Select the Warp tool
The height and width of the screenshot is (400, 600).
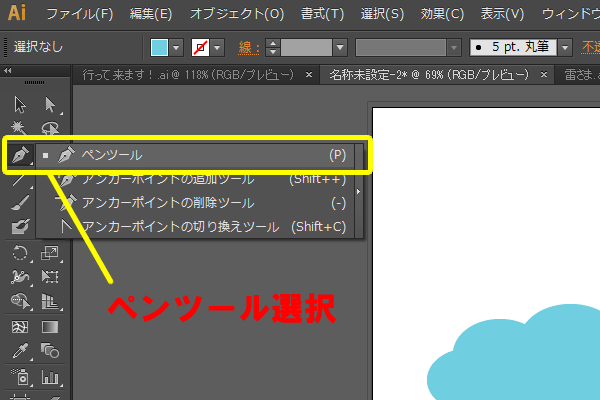pos(20,277)
